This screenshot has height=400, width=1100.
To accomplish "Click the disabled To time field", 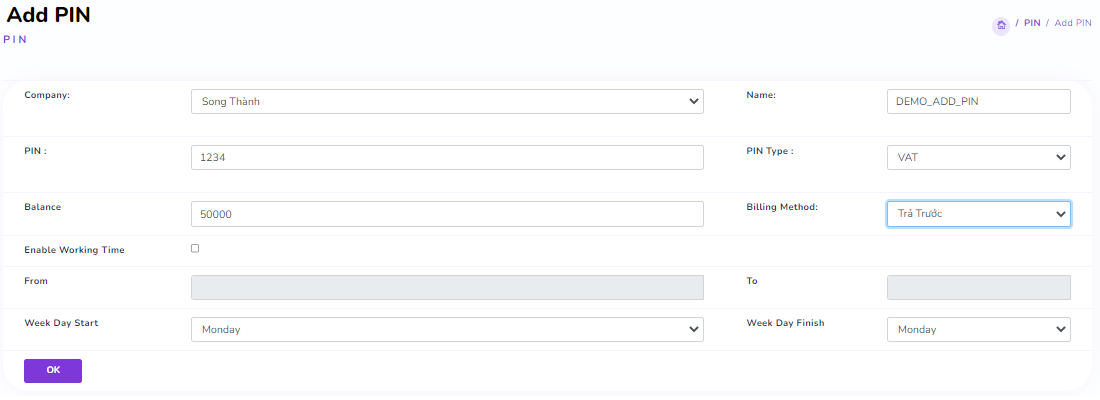I will pyautogui.click(x=978, y=288).
